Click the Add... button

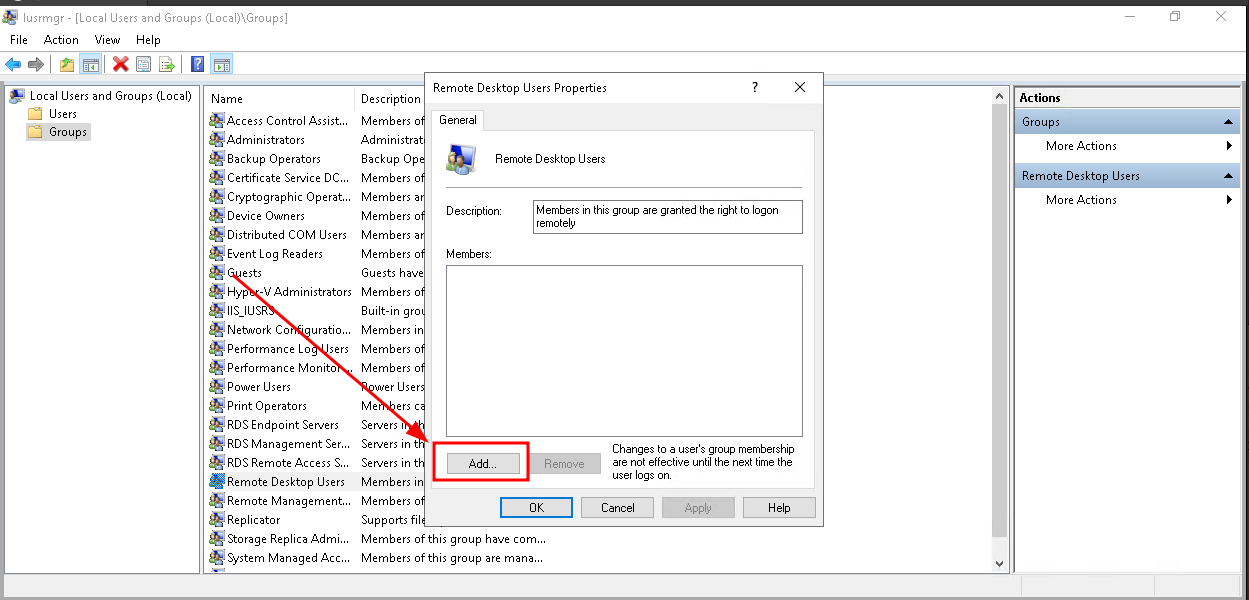(482, 464)
